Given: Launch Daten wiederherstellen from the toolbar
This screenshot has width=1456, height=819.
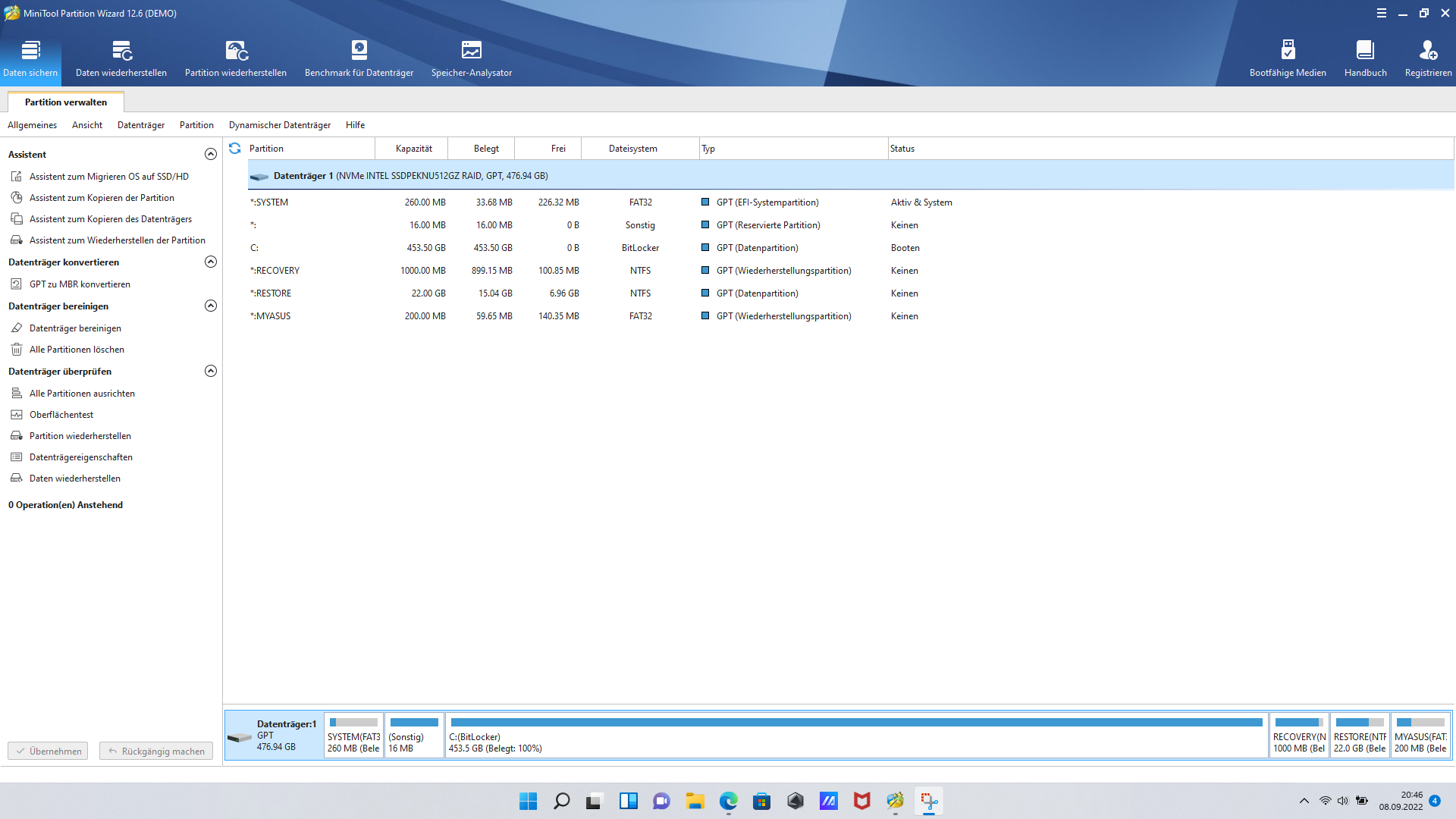Looking at the screenshot, I should tap(121, 58).
